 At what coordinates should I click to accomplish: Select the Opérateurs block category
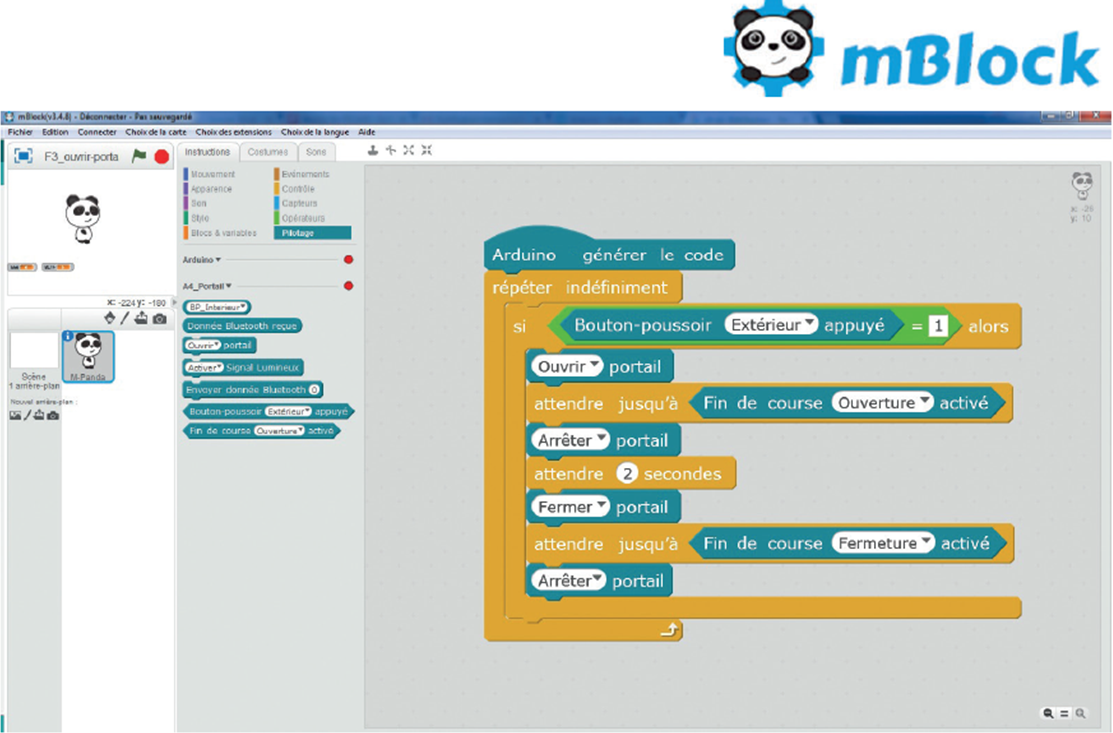(x=303, y=218)
